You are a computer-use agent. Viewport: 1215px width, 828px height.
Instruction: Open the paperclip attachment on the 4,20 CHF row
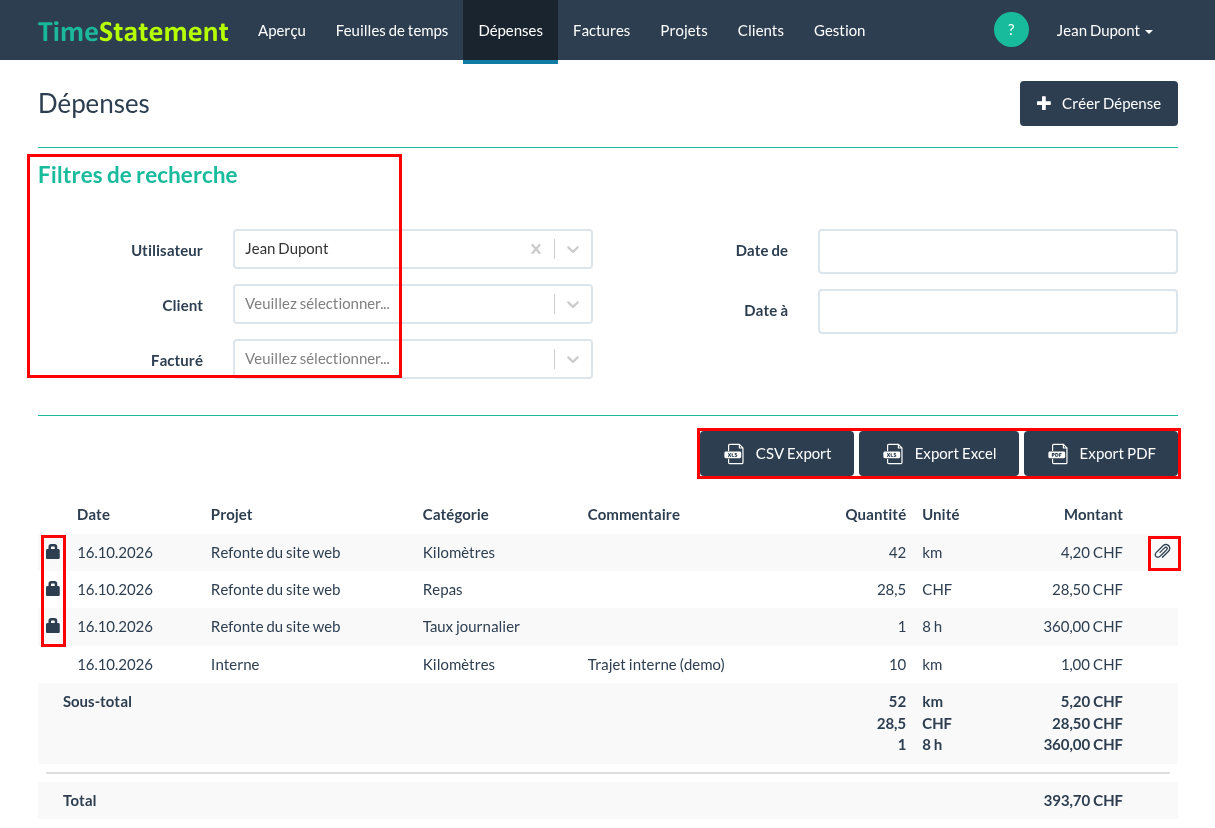coord(1163,551)
